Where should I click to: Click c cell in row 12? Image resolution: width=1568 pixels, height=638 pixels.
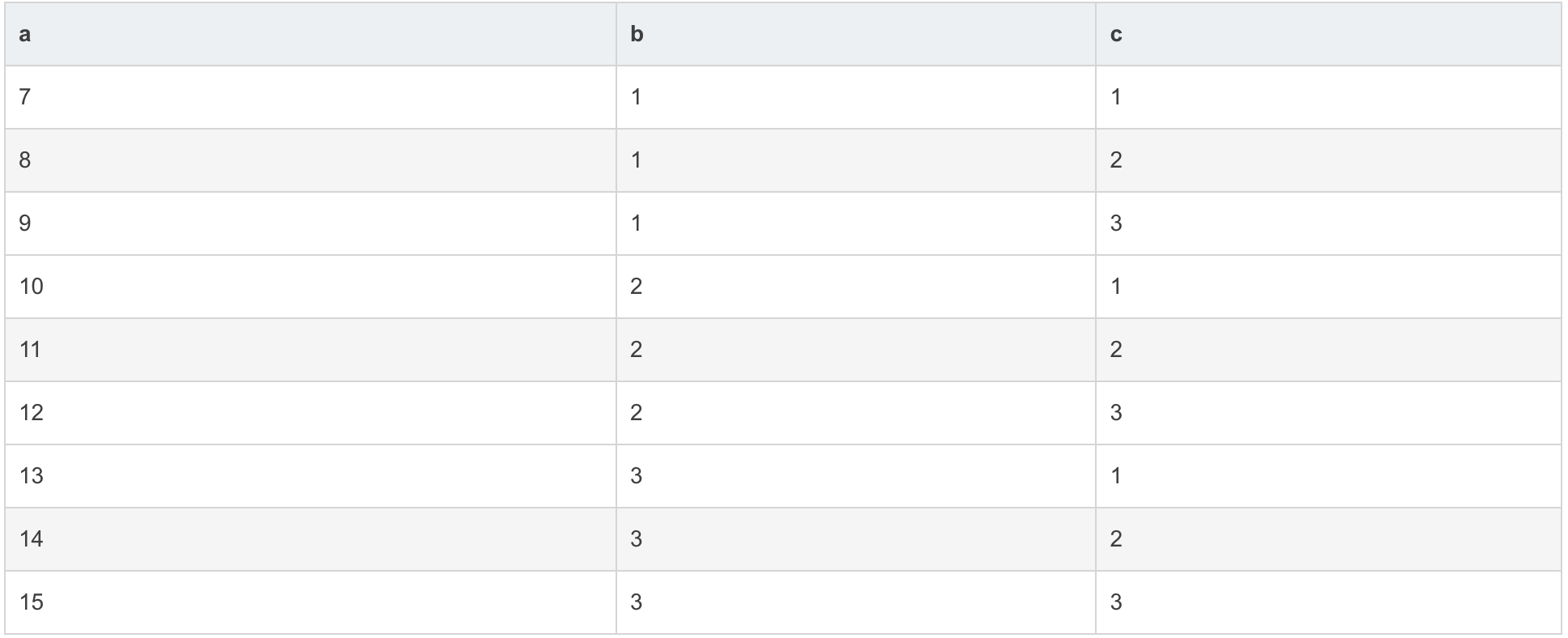point(1328,413)
